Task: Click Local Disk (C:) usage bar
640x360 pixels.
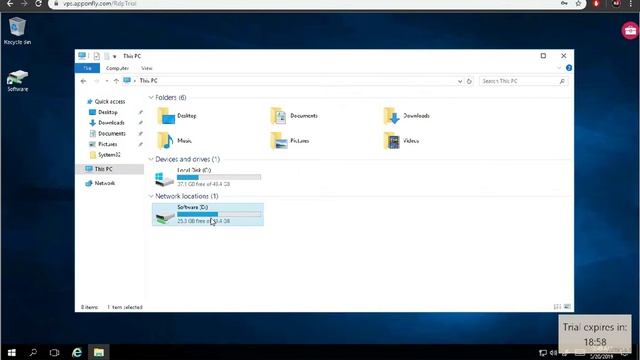Action: pos(219,177)
